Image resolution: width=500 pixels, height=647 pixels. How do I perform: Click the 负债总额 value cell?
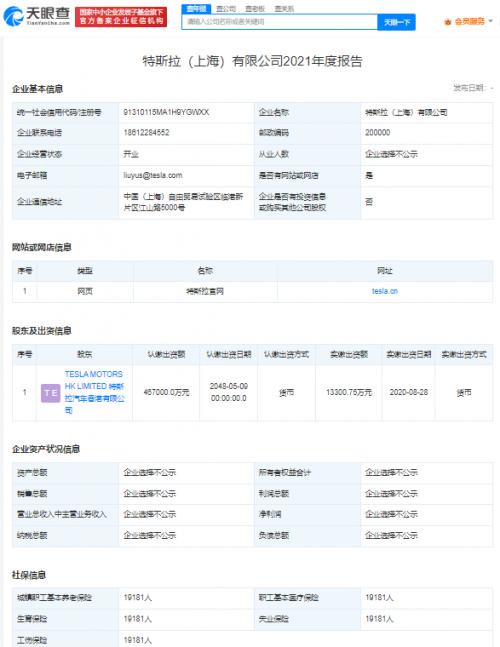click(427, 536)
